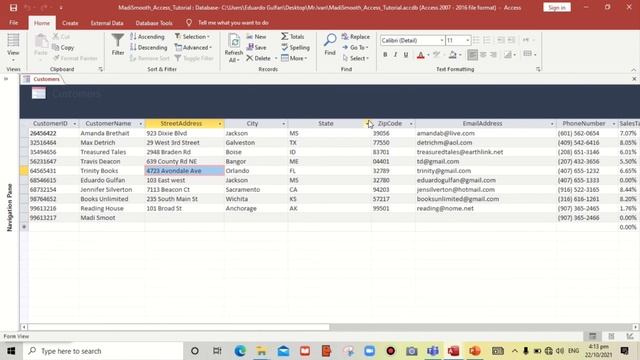Click the font color A button
This screenshot has height=360, width=640.
[x=420, y=55]
